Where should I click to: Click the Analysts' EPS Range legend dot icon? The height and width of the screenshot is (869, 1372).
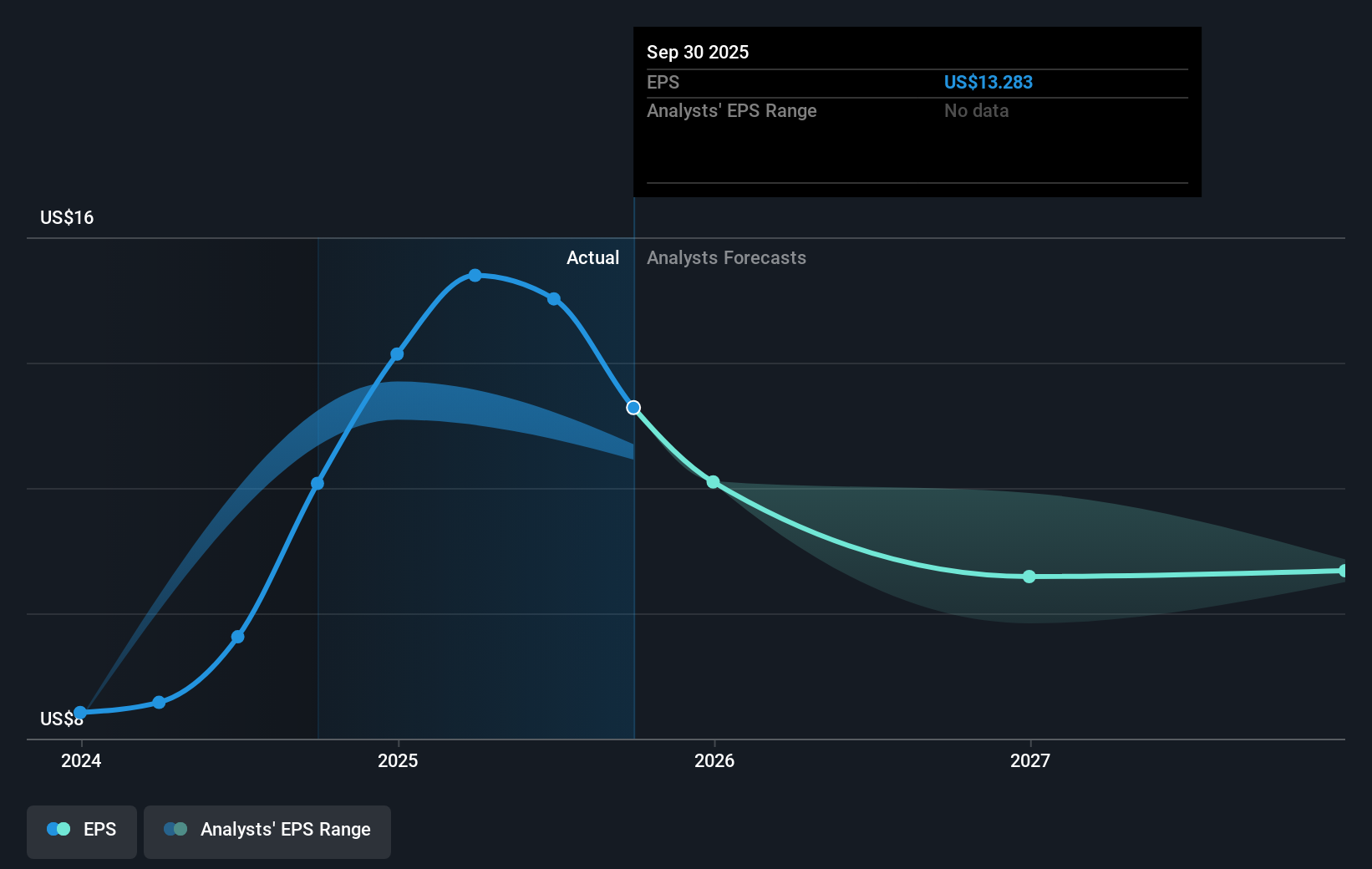[x=175, y=829]
